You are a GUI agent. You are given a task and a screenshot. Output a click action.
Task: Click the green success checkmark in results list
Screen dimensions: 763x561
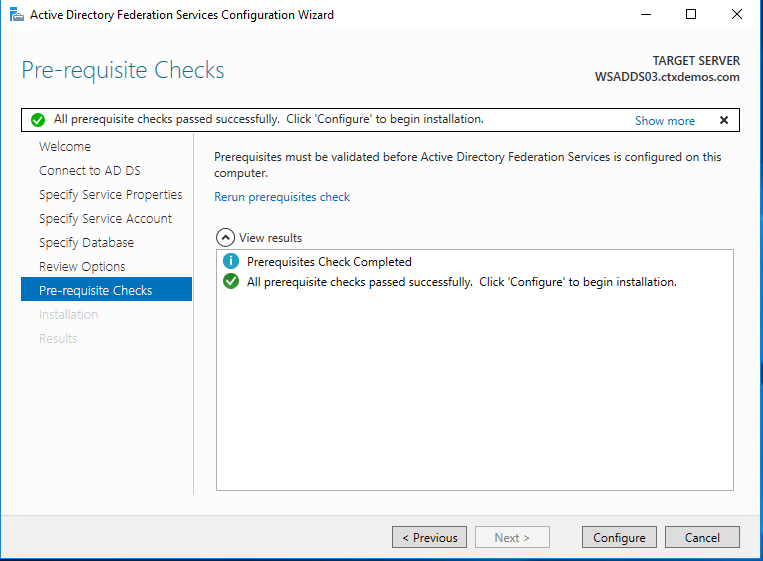231,282
